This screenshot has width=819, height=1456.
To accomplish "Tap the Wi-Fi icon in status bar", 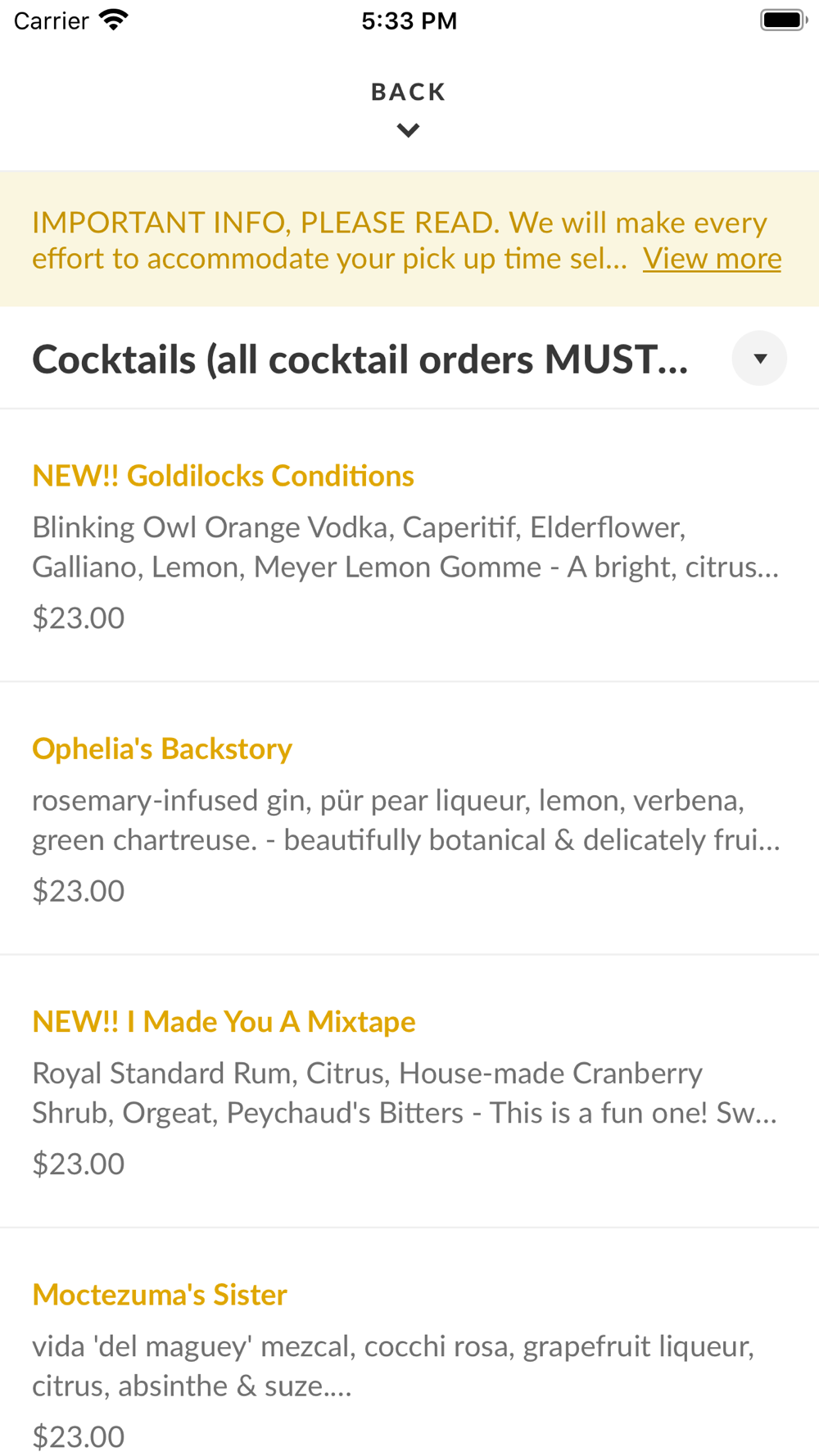I will [x=113, y=20].
